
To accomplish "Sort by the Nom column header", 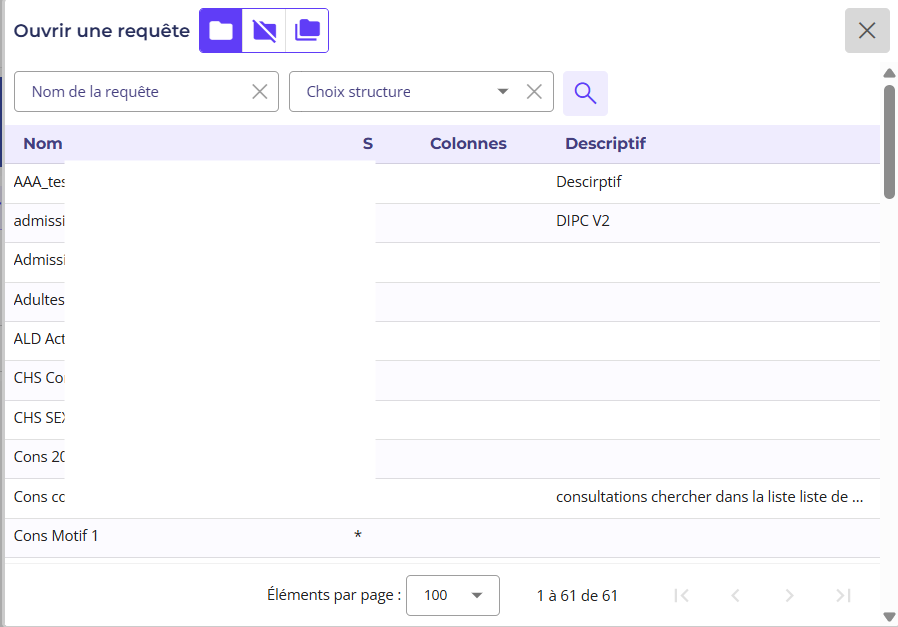I will [43, 144].
